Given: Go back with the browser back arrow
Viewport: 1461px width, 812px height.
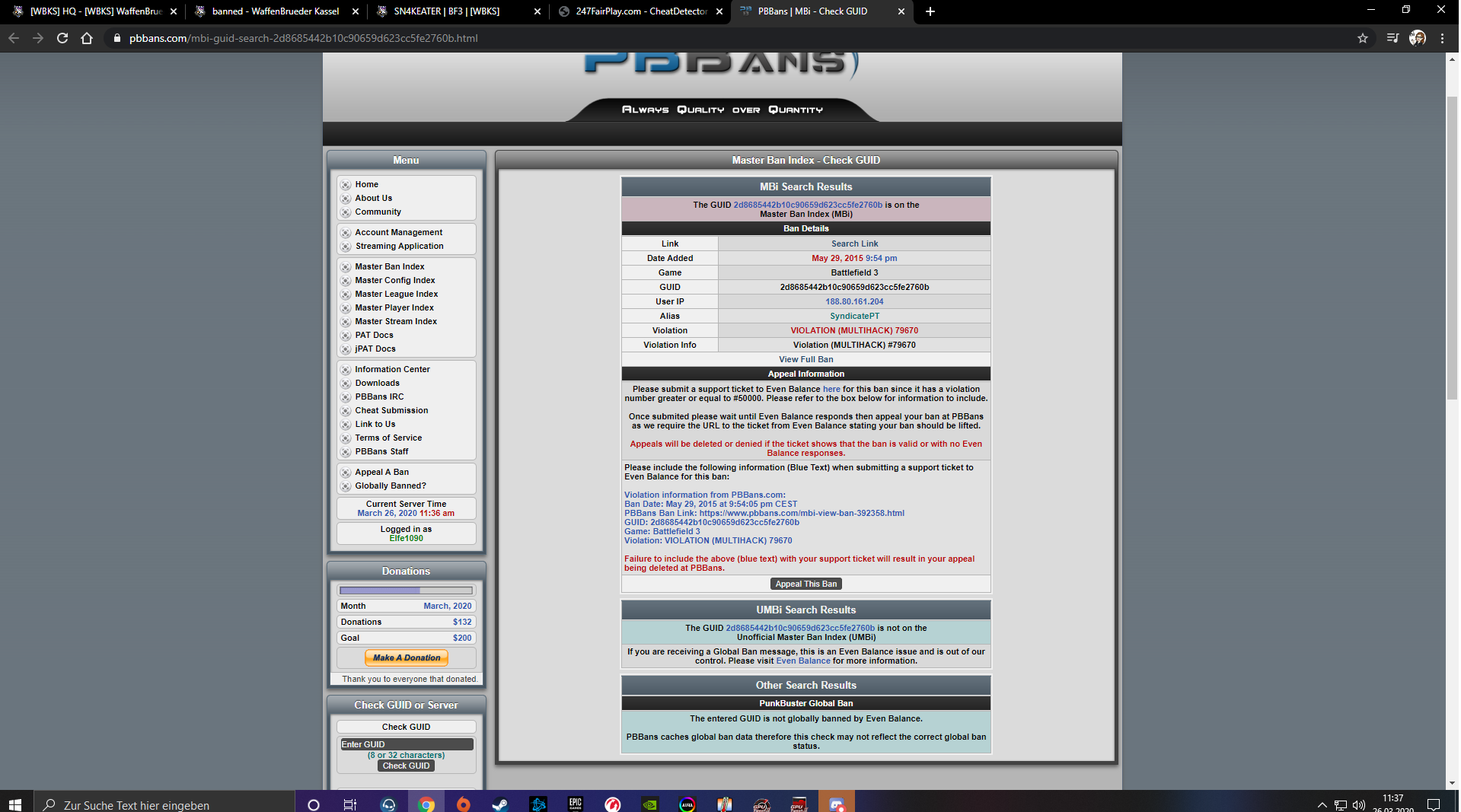Looking at the screenshot, I should tap(14, 38).
